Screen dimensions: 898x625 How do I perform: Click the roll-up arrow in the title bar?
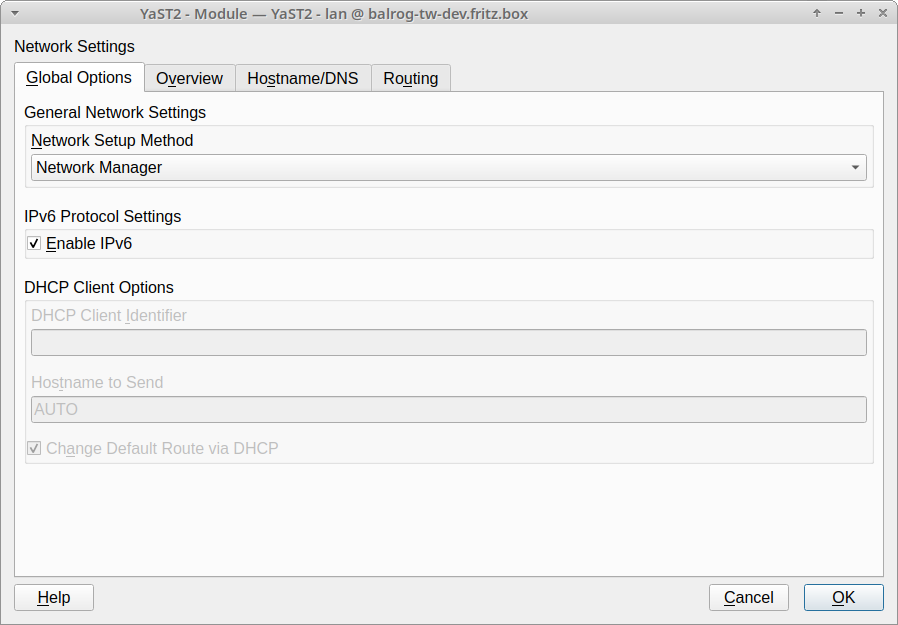pos(817,13)
